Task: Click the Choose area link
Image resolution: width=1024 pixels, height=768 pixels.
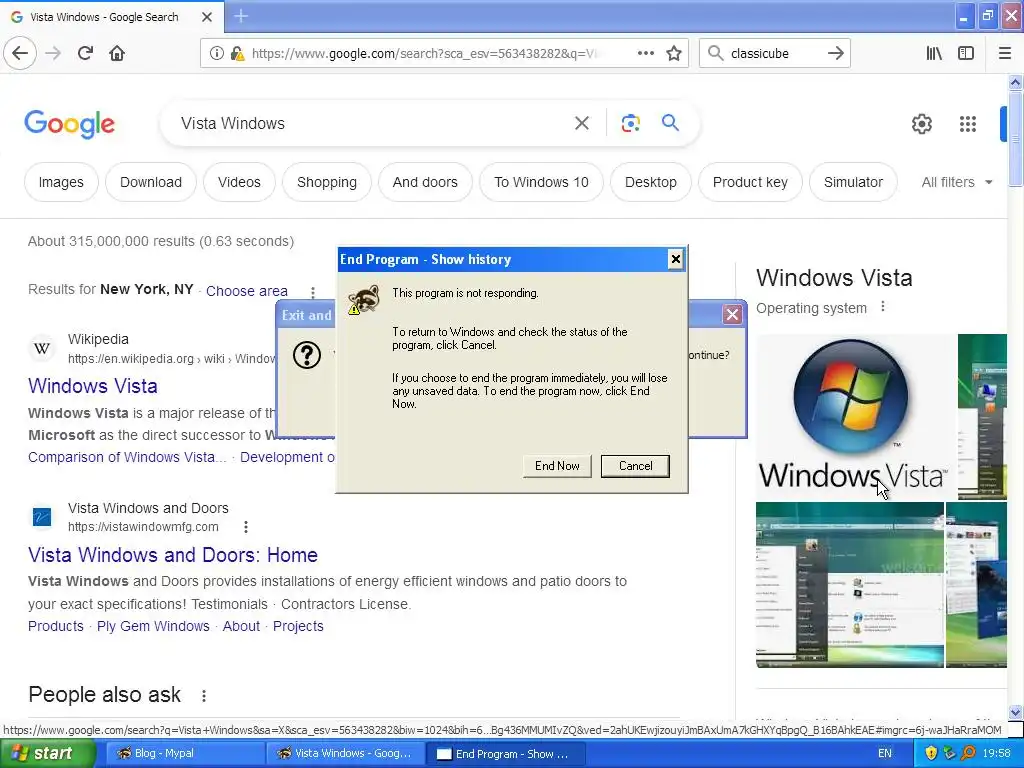Action: (247, 291)
